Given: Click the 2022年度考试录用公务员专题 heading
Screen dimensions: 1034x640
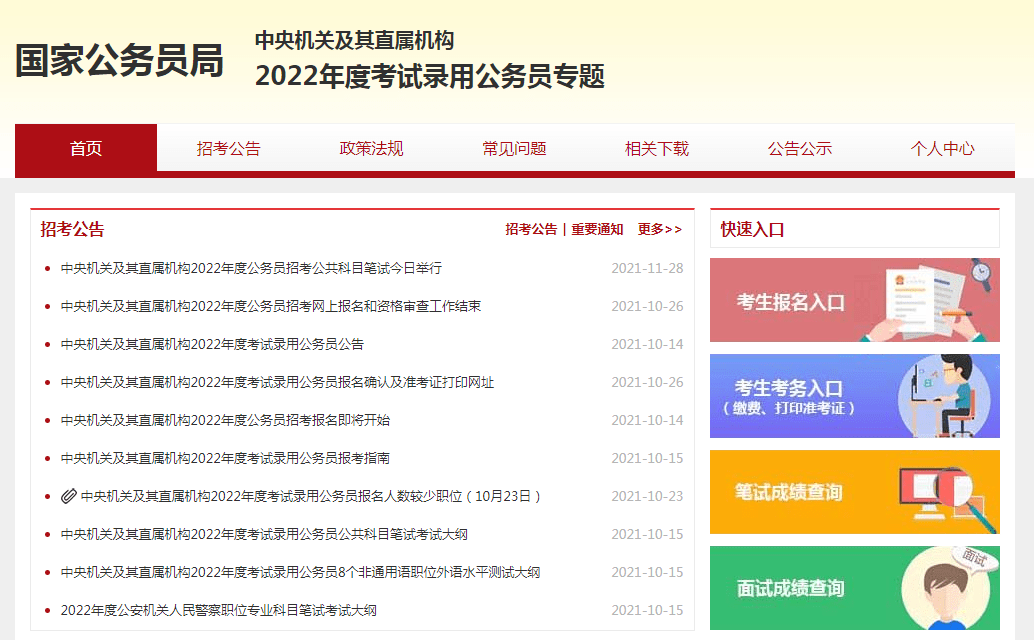Looking at the screenshot, I should pyautogui.click(x=430, y=76).
